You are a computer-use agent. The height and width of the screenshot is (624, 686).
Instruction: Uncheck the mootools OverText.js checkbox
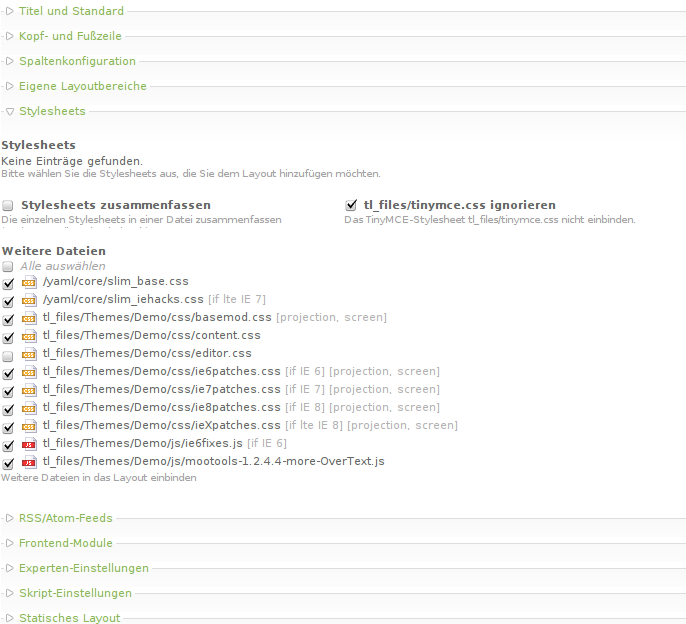[8, 463]
